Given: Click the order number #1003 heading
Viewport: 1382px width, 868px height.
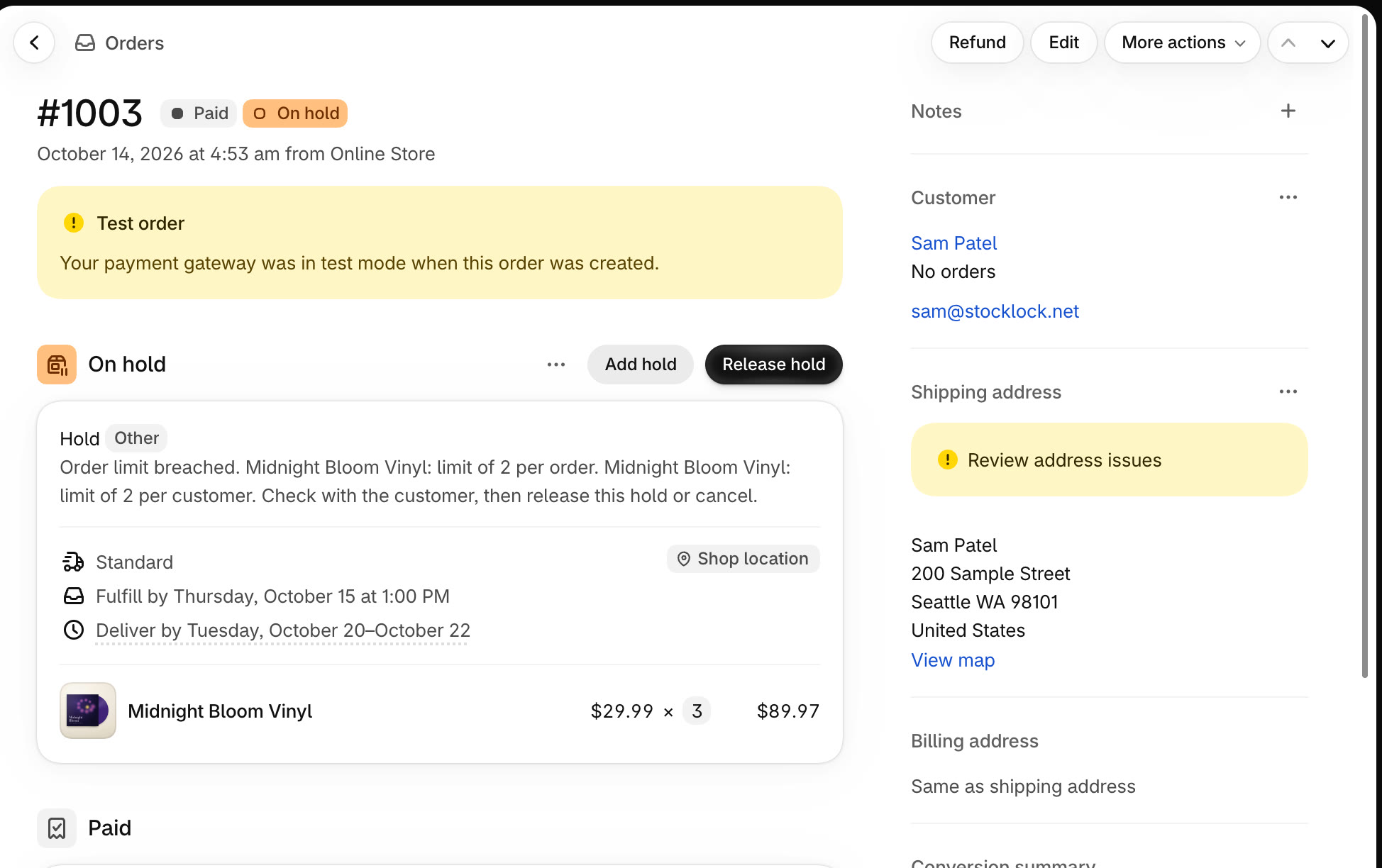Looking at the screenshot, I should (x=89, y=113).
